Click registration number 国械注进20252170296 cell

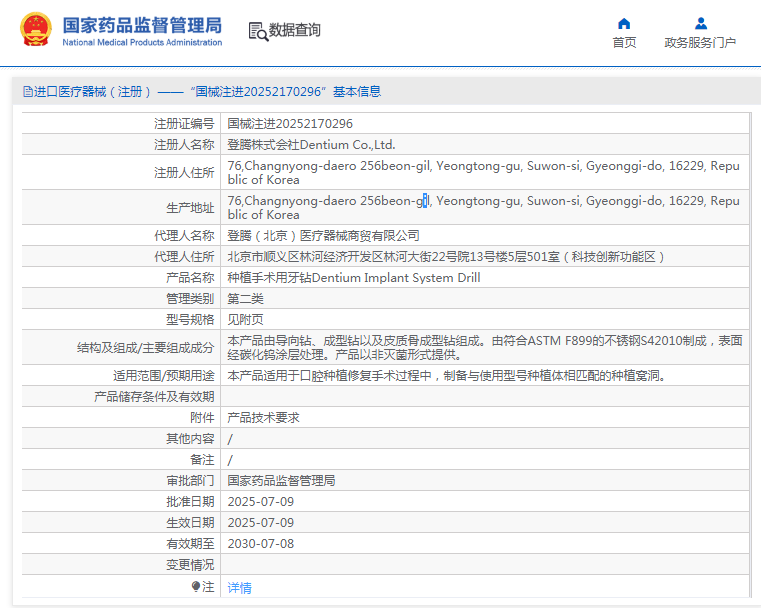pyautogui.click(x=290, y=123)
